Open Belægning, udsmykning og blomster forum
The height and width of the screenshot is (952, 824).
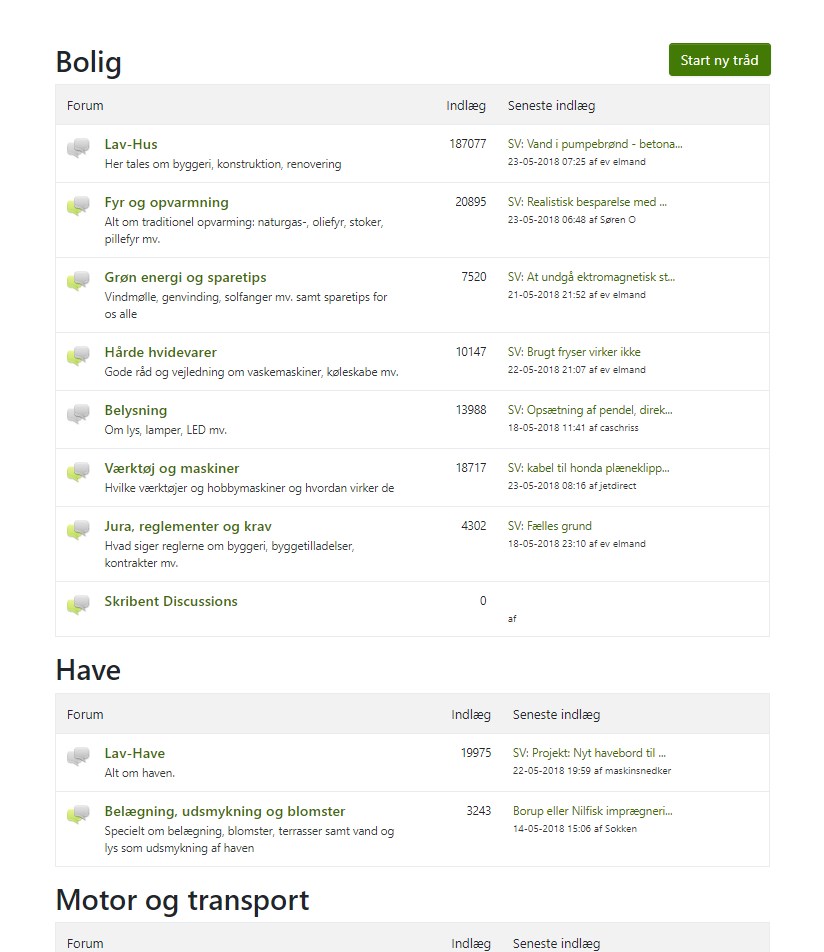(x=225, y=812)
